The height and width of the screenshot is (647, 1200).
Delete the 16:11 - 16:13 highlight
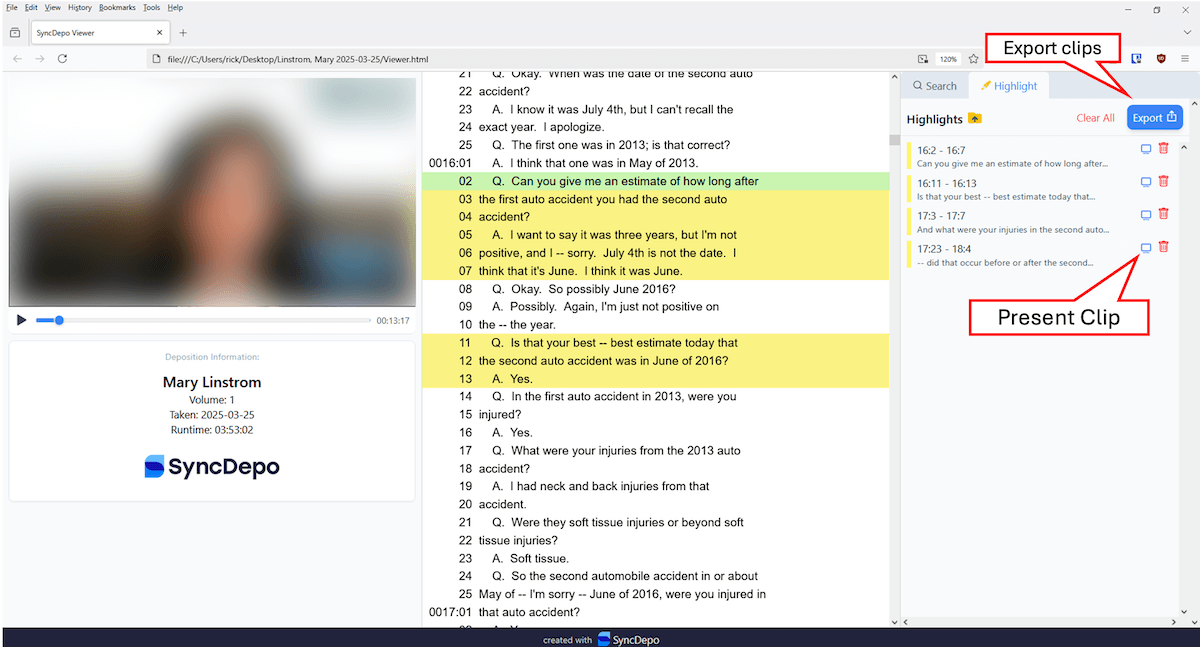tap(1163, 182)
